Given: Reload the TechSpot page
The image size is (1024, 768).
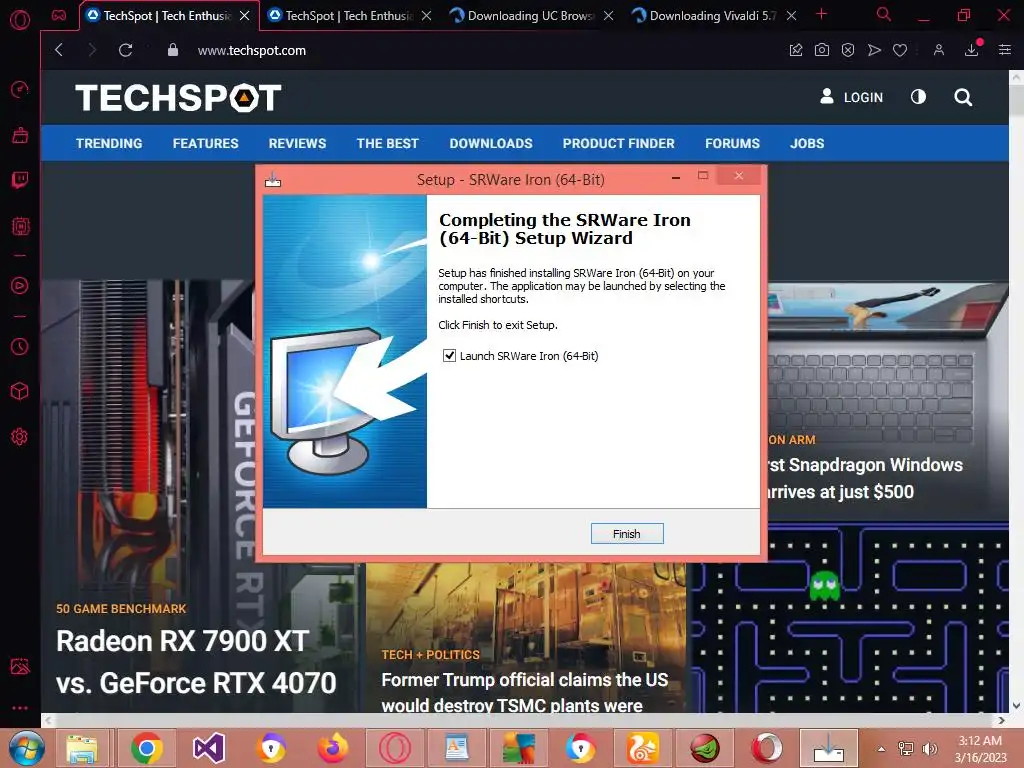Looking at the screenshot, I should (x=125, y=50).
